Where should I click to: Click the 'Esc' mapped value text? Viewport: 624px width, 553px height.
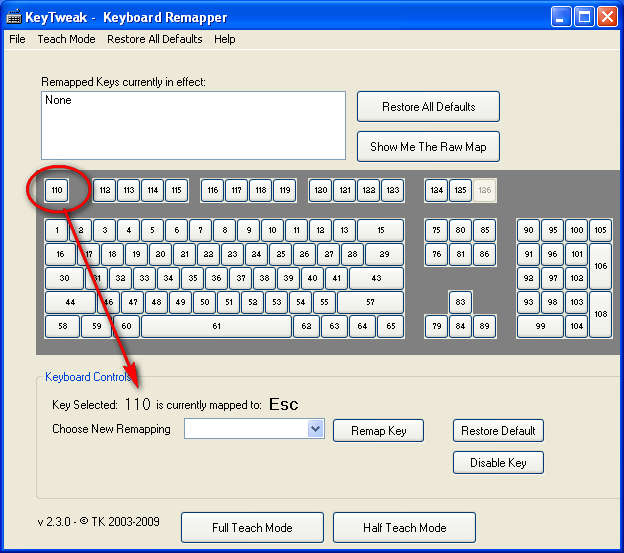283,405
